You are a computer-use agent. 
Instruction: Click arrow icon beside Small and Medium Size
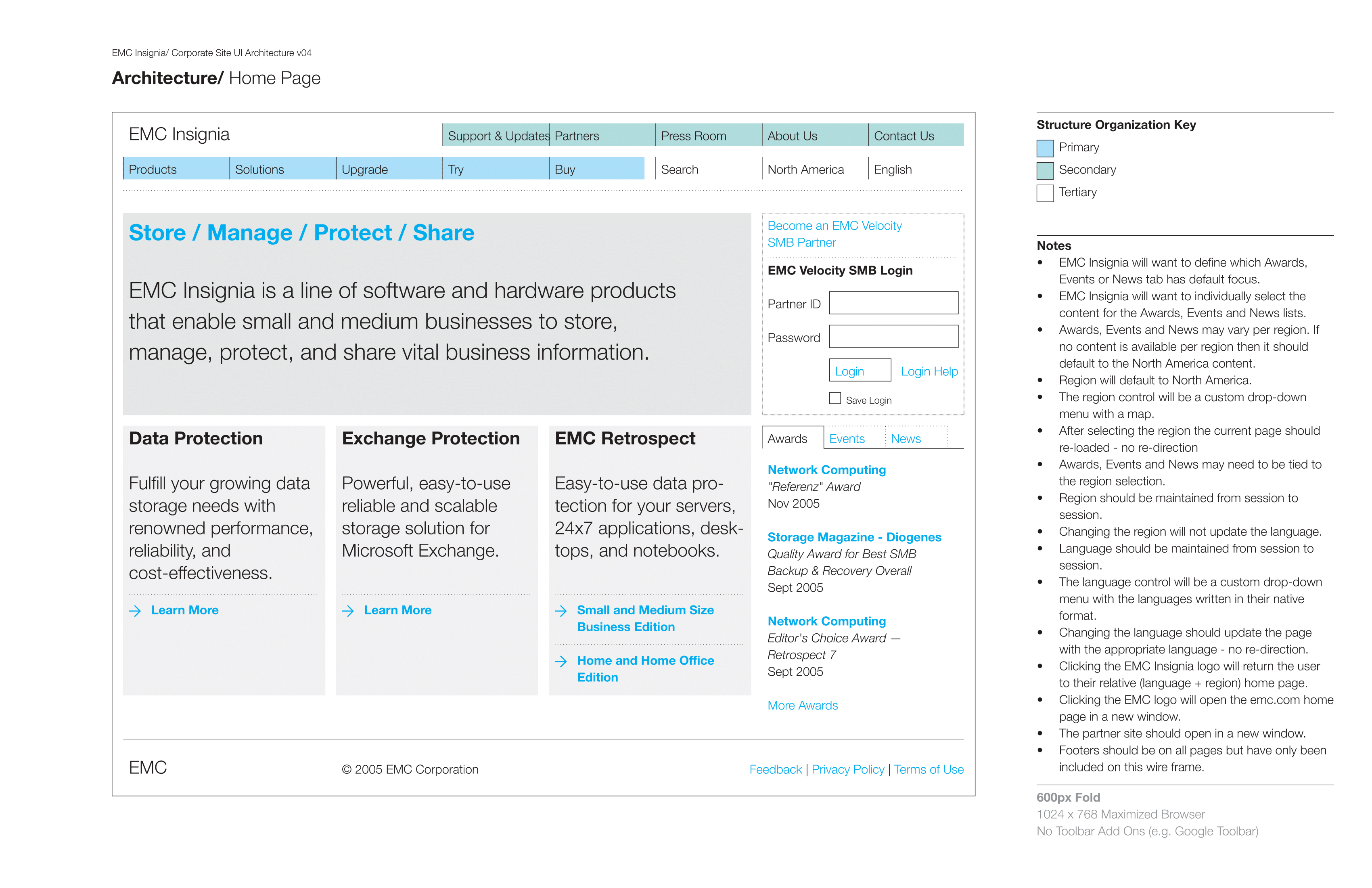tap(561, 611)
